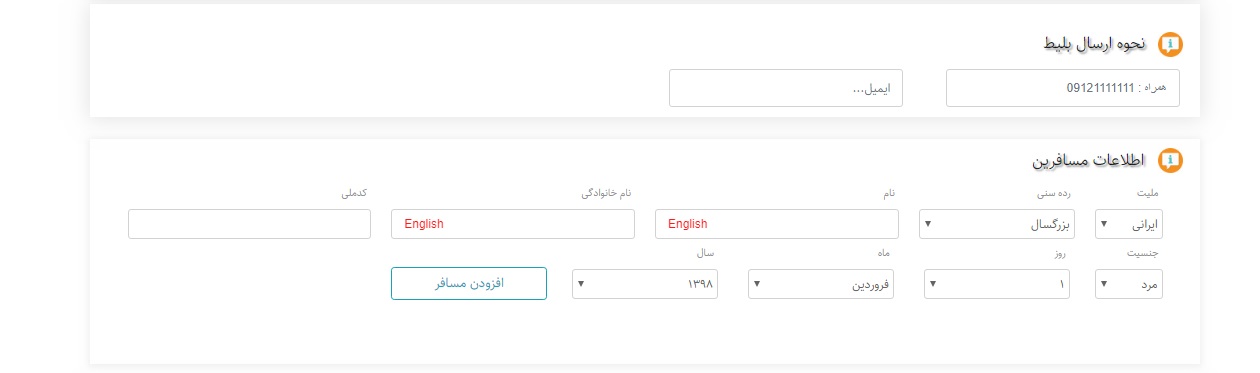Click into the ایمیل email field
Screen dimensions: 1260x373
point(785,88)
